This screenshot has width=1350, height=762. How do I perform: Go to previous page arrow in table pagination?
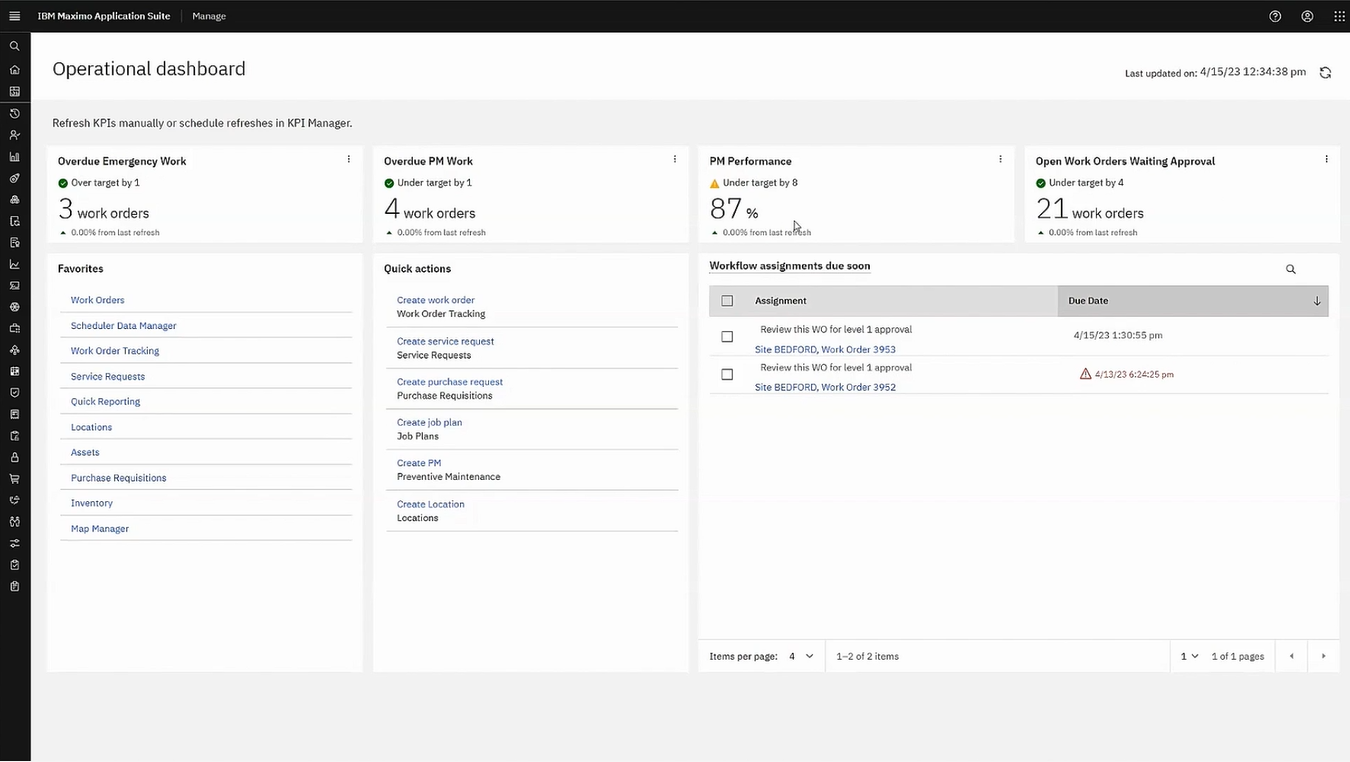[1291, 656]
